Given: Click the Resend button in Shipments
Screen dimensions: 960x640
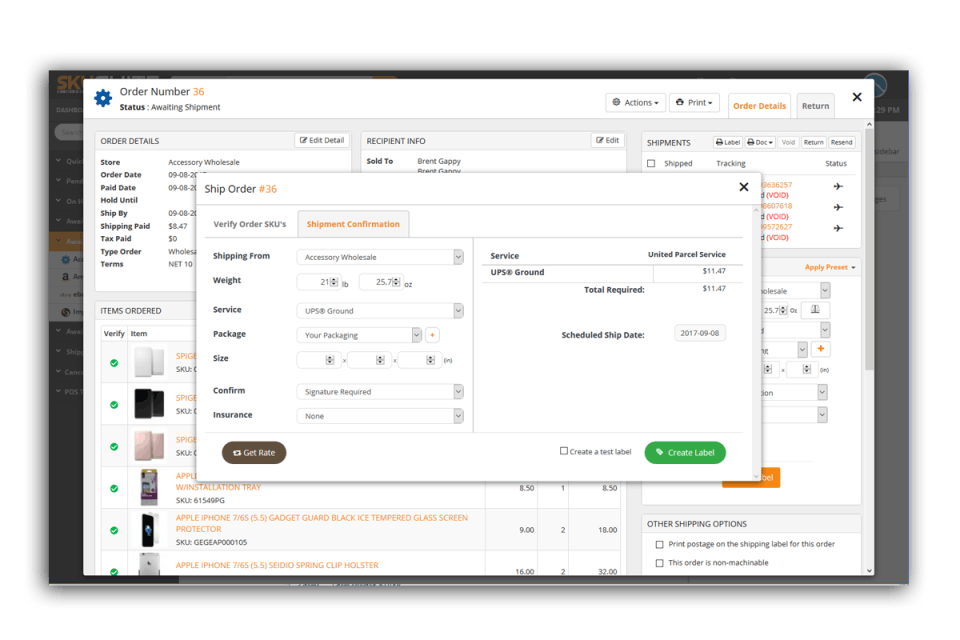Looking at the screenshot, I should point(841,142).
